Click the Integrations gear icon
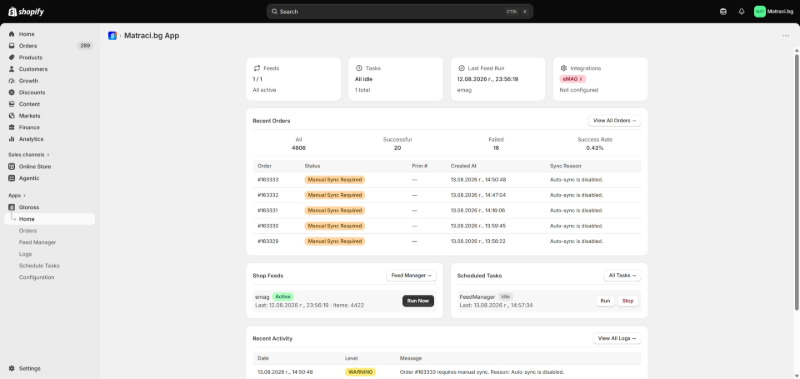The image size is (800, 379). 564,68
